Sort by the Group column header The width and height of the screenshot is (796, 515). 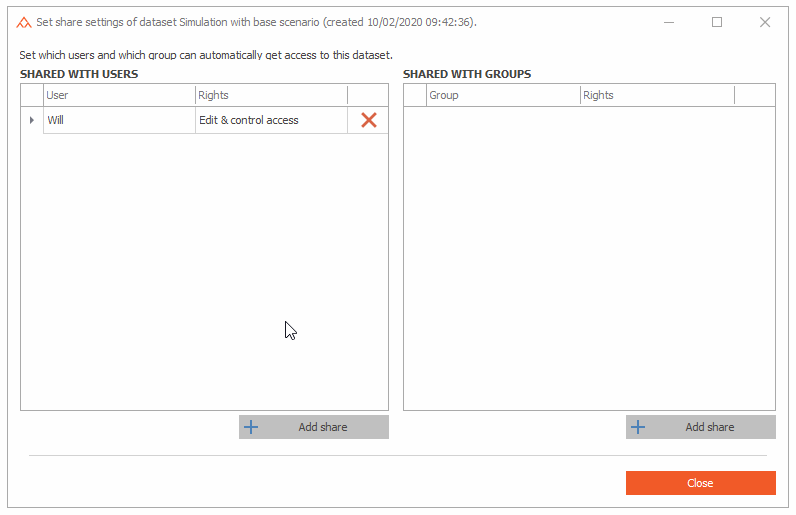pyautogui.click(x=503, y=95)
